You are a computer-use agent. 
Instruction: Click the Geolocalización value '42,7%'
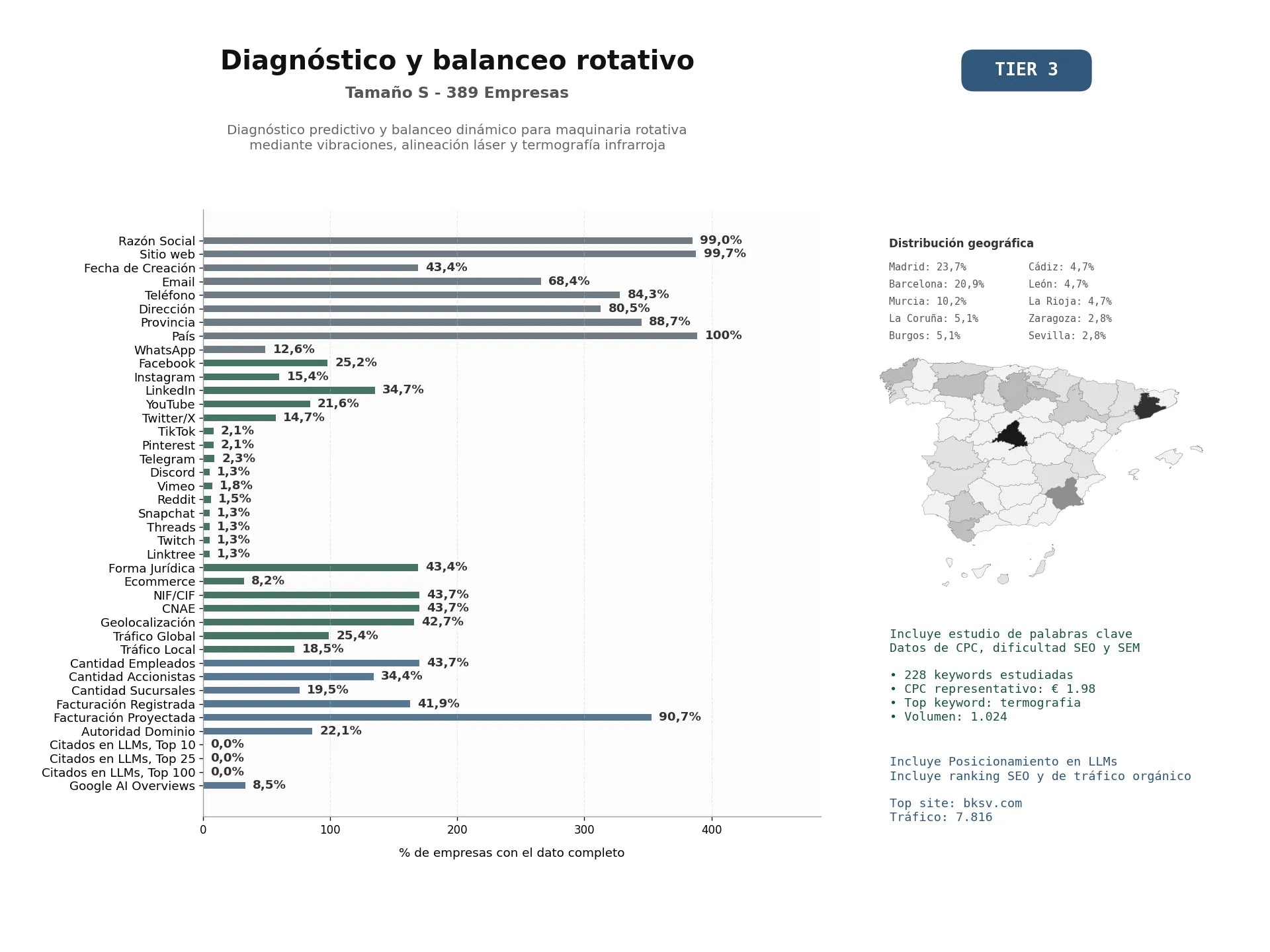pyautogui.click(x=443, y=621)
